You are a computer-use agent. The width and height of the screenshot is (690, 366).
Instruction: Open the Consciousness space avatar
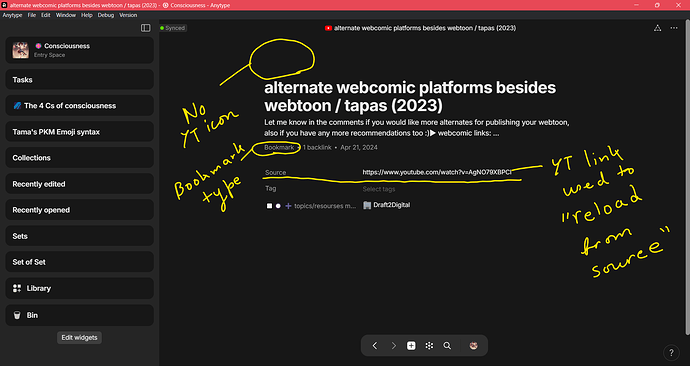[x=20, y=50]
